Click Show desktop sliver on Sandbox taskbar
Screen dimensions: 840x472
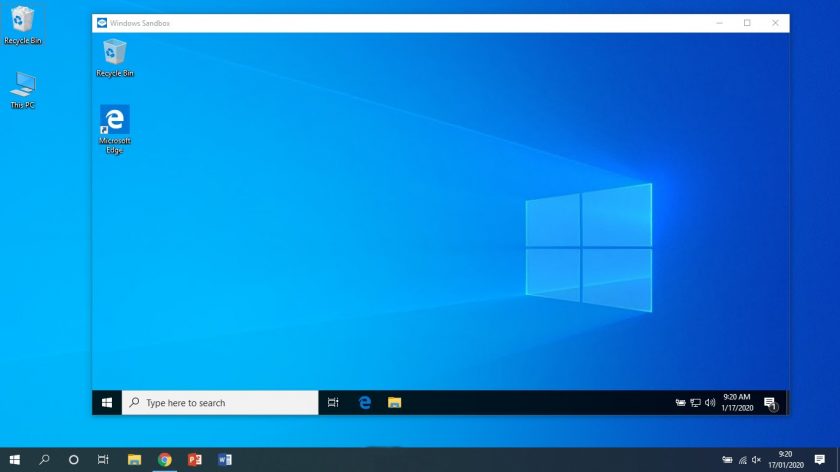(788, 402)
